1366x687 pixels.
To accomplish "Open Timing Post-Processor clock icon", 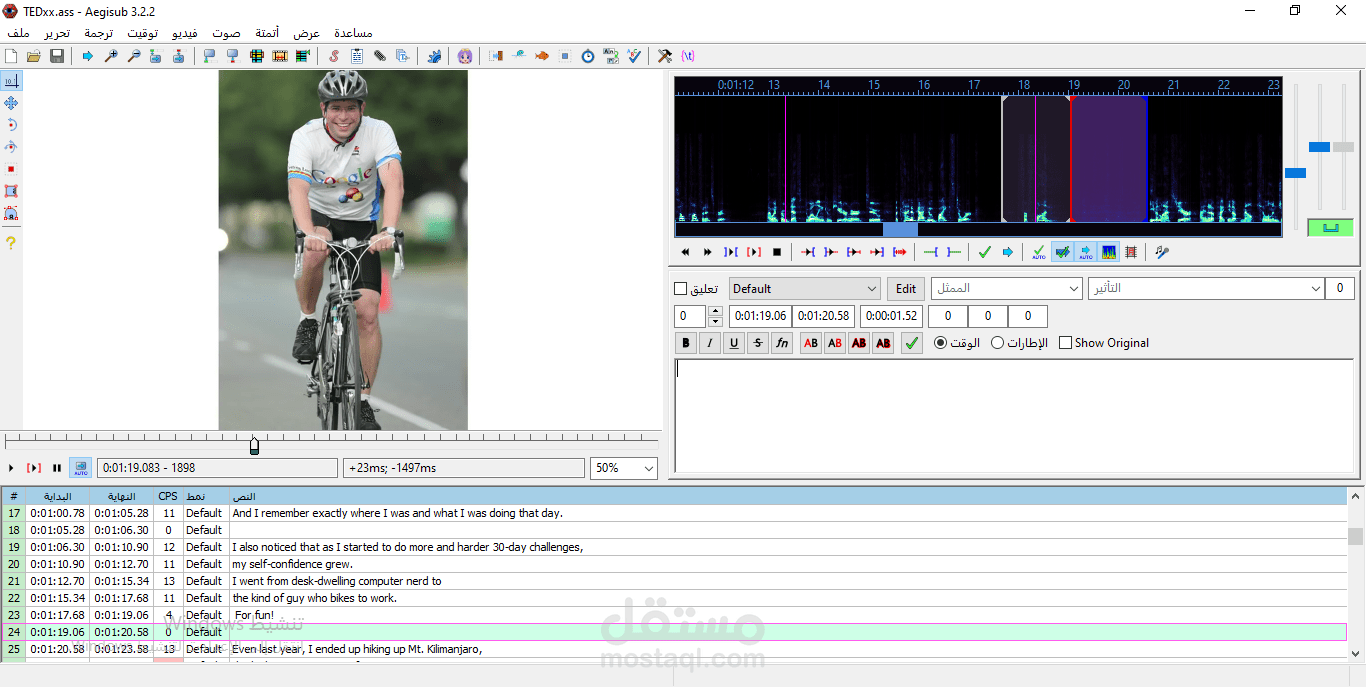I will pos(588,56).
